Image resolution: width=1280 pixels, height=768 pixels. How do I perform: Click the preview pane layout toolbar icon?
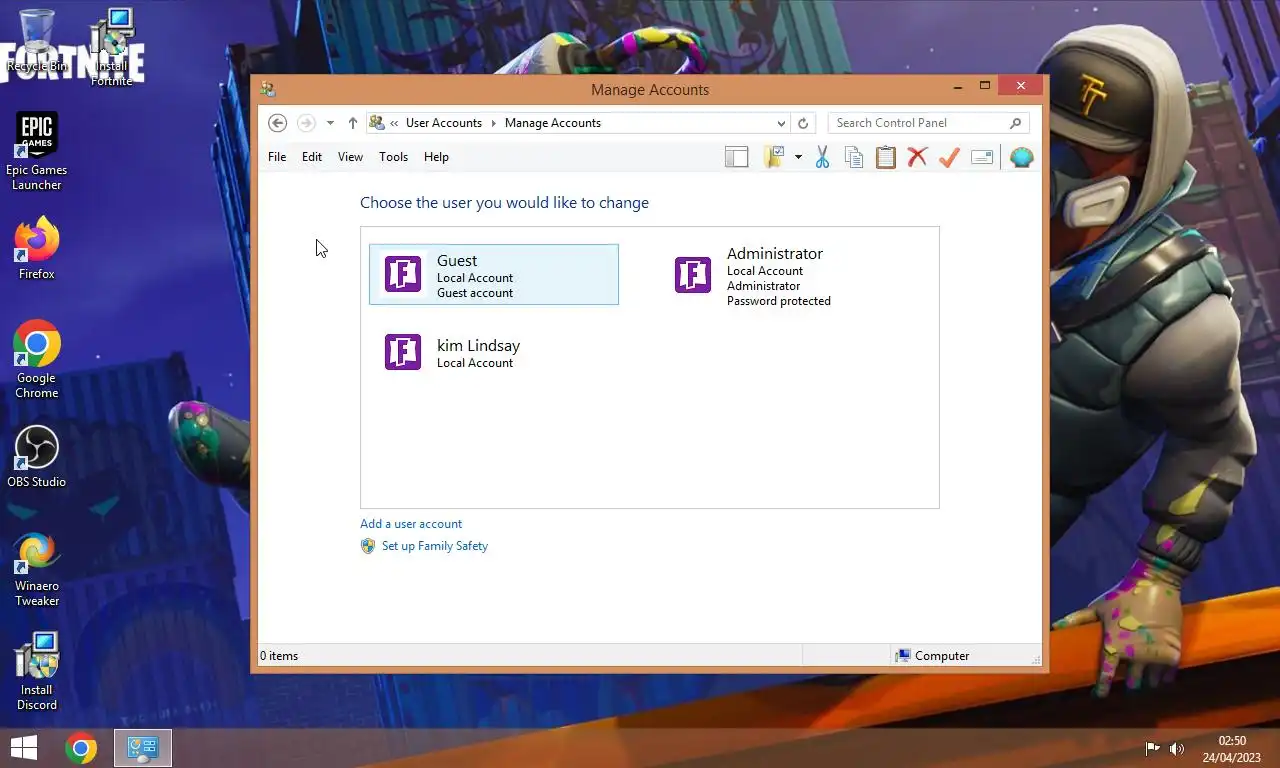coord(737,157)
